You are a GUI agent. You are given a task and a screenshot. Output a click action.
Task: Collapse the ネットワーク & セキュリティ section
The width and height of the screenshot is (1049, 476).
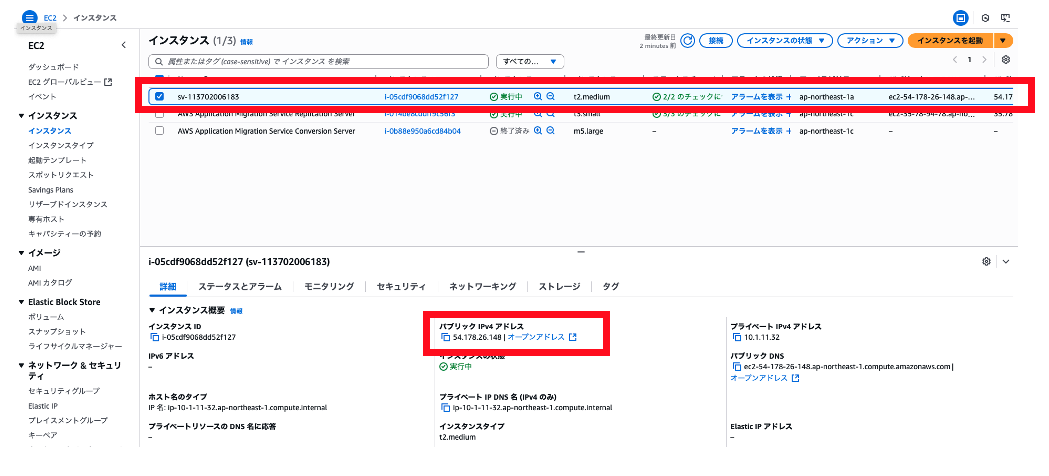pyautogui.click(x=22, y=365)
